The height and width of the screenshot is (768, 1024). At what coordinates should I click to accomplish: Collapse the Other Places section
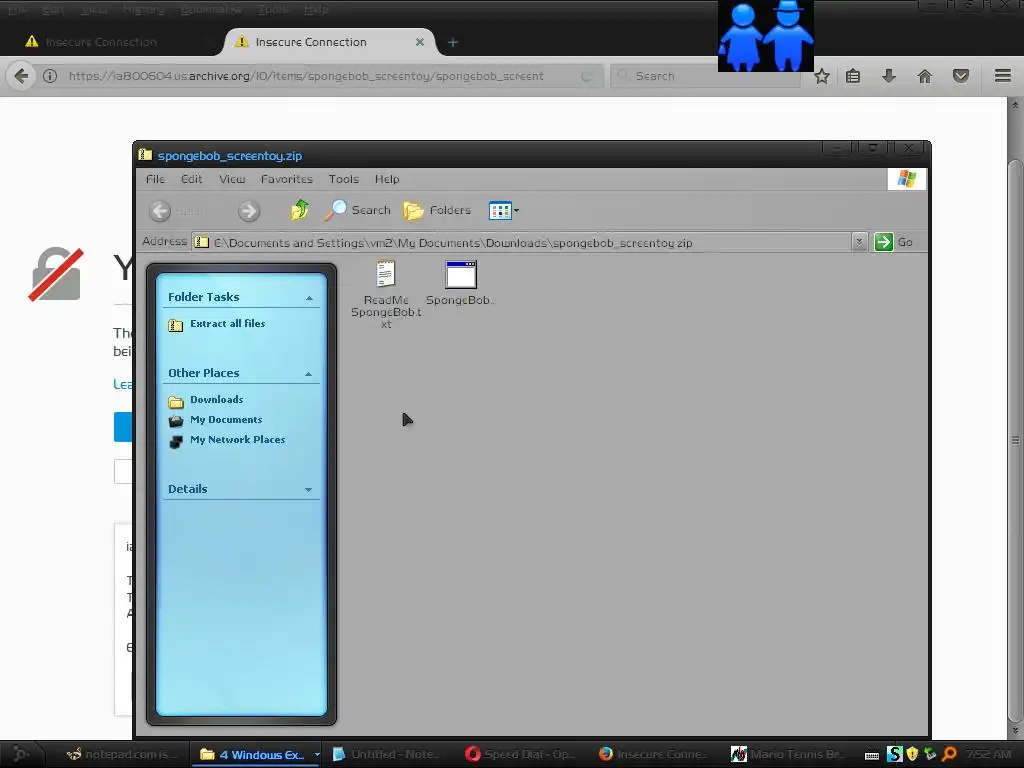(x=309, y=374)
